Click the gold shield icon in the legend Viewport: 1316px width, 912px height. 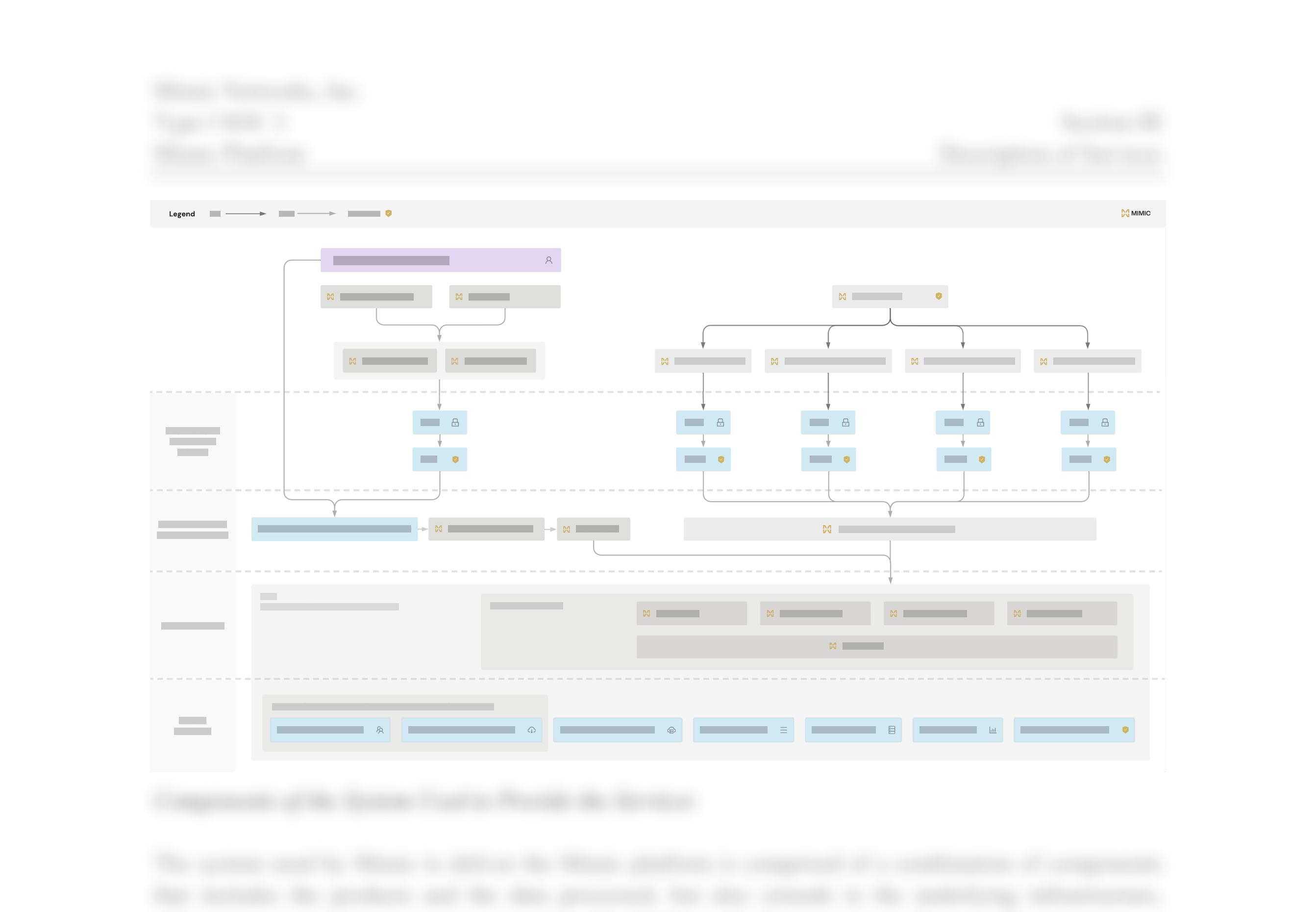pos(388,213)
